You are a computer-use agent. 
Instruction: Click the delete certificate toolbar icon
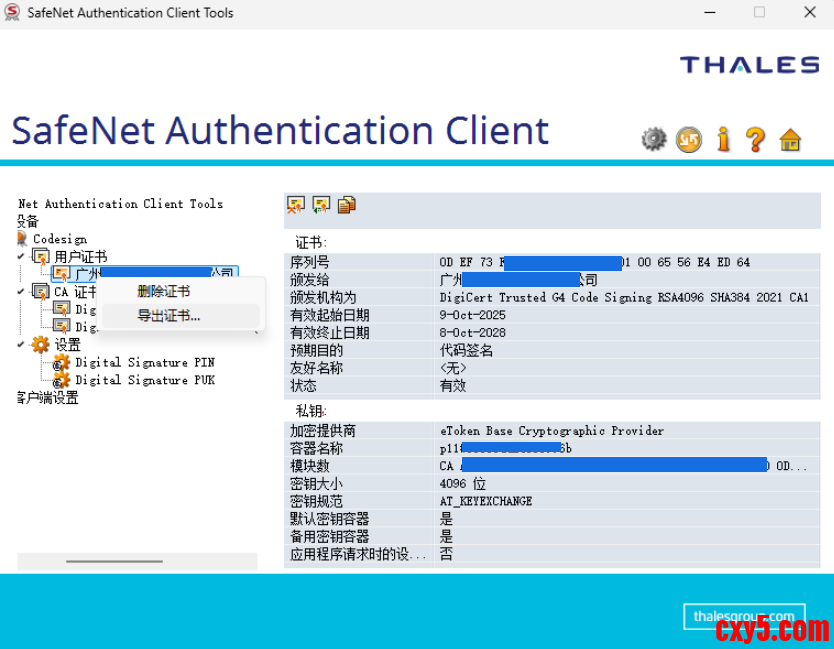pos(296,205)
